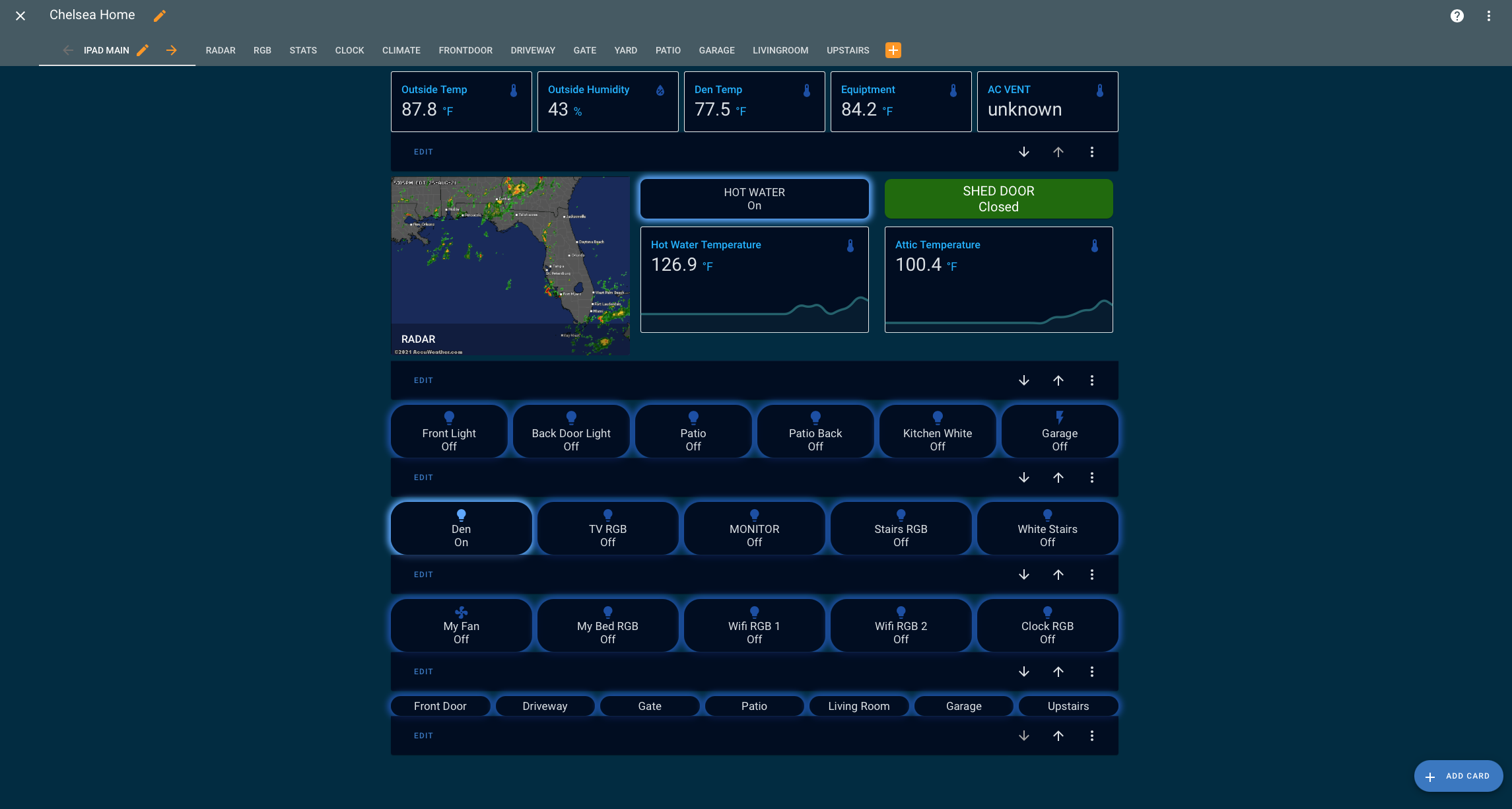Click the Attic Temperature thermometer icon

(x=1094, y=246)
